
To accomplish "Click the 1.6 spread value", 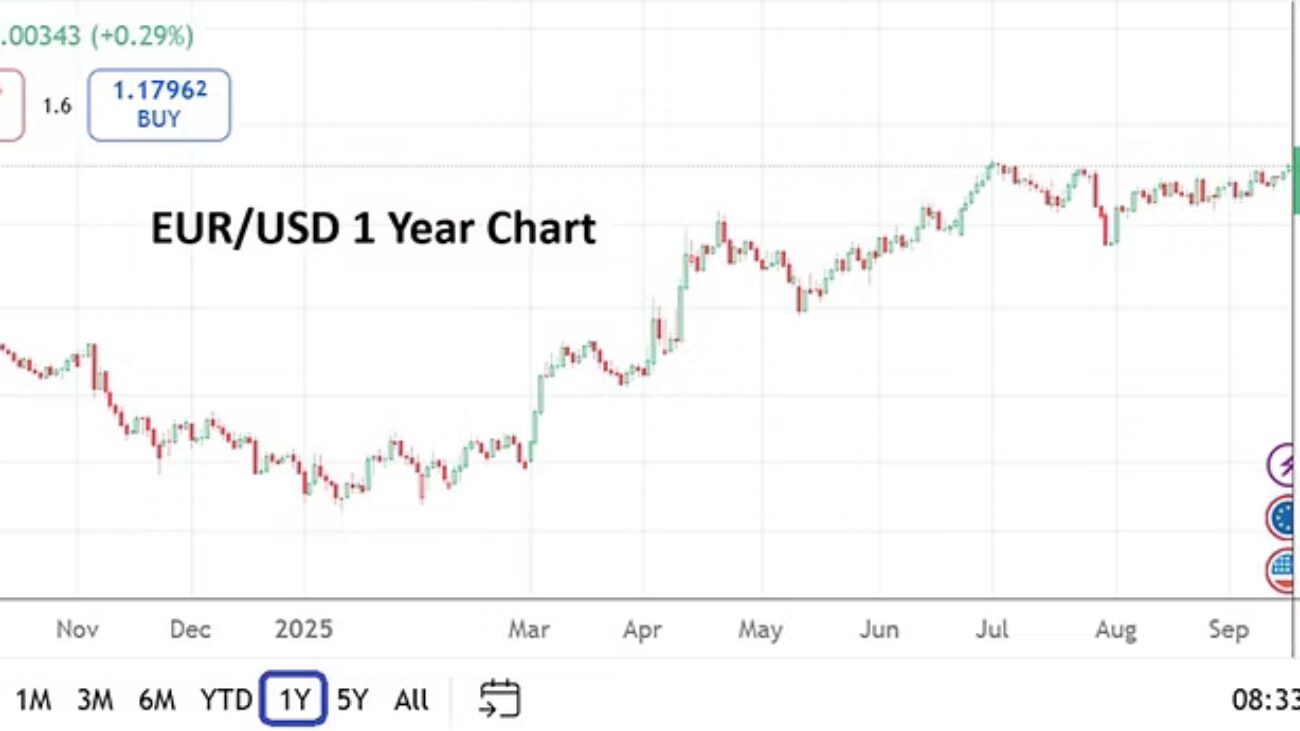I will [57, 105].
